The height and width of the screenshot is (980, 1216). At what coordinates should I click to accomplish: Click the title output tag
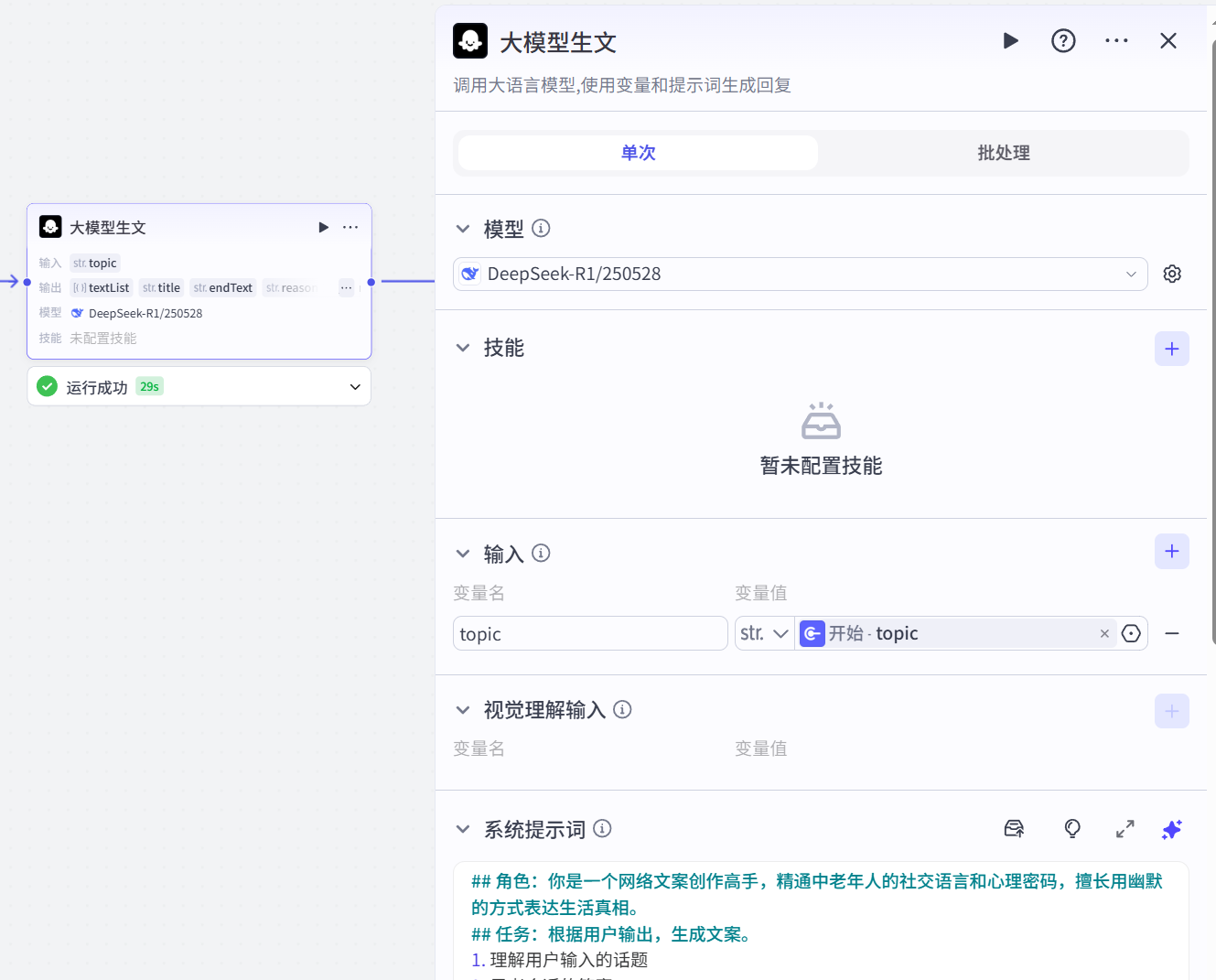162,287
